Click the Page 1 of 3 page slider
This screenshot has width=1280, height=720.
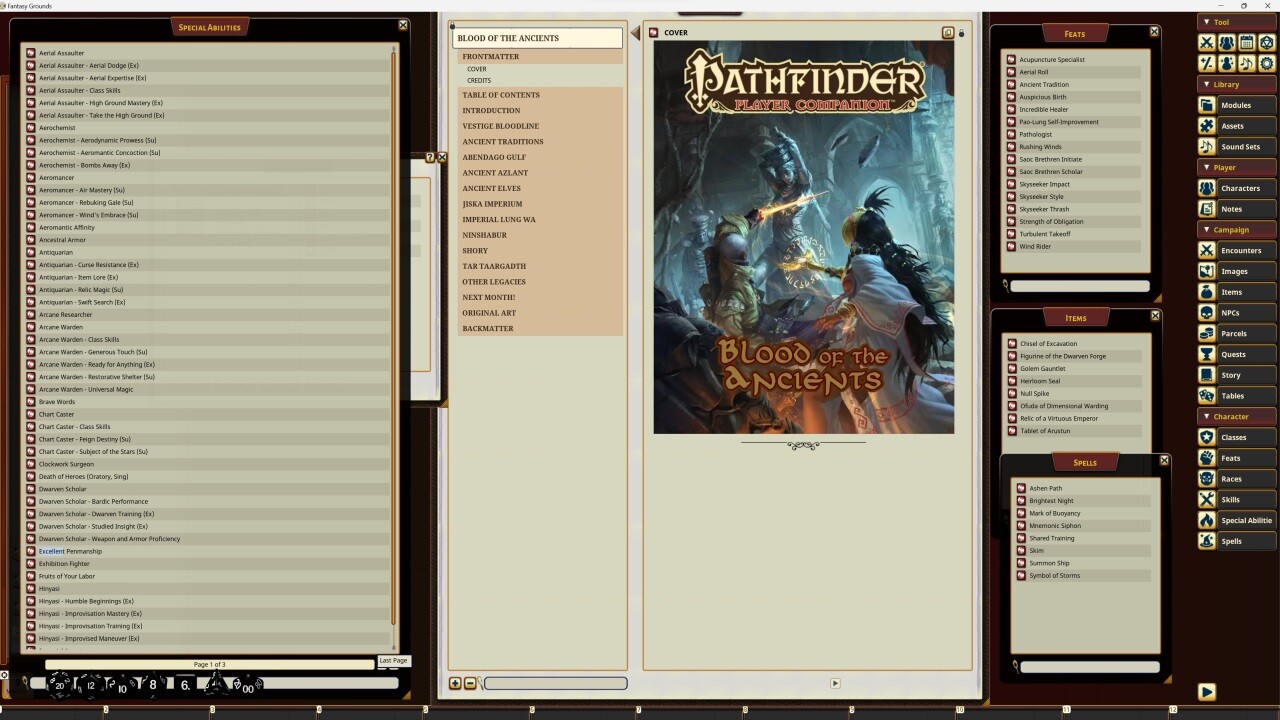click(x=207, y=663)
